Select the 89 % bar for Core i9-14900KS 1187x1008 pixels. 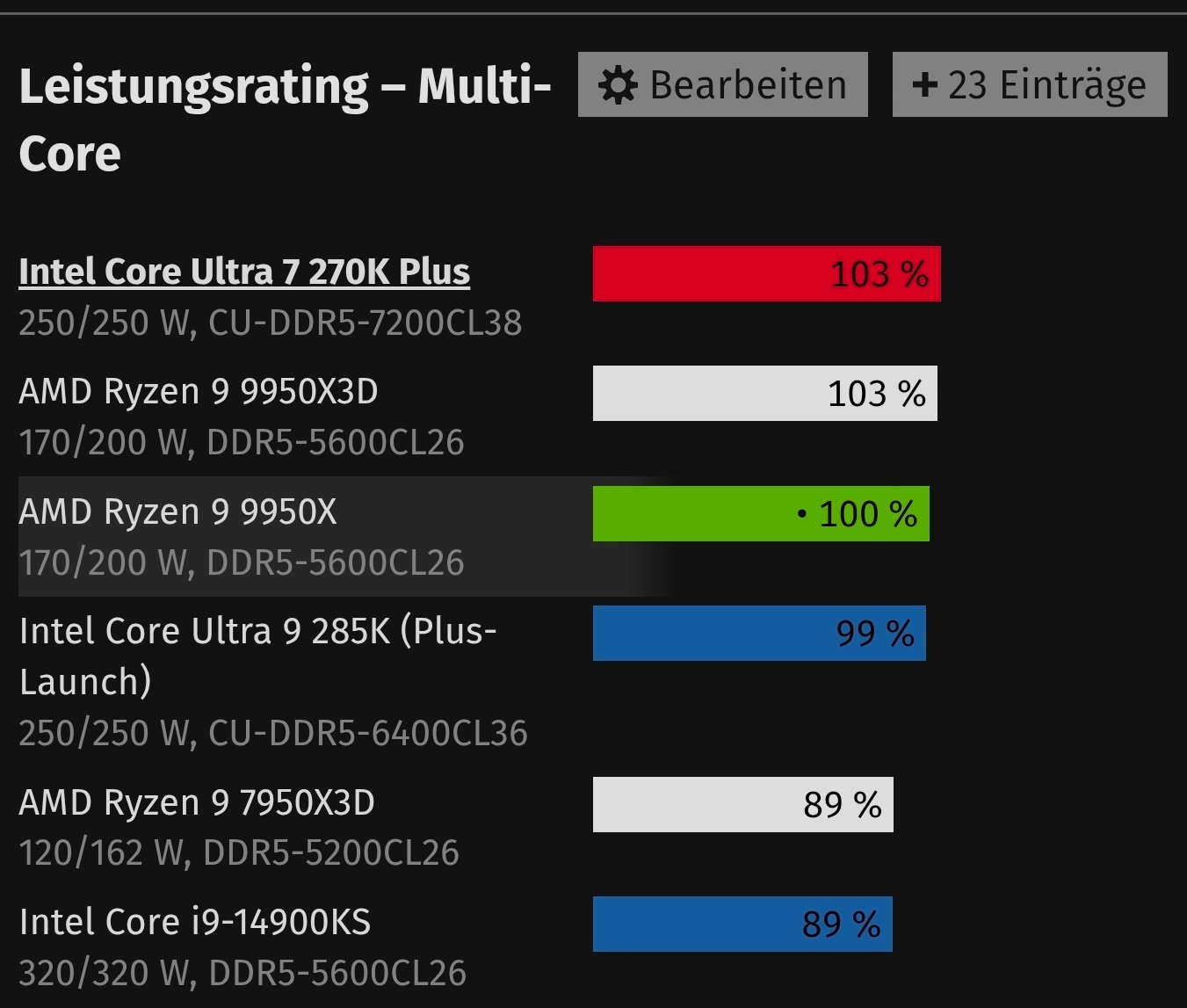coord(742,924)
